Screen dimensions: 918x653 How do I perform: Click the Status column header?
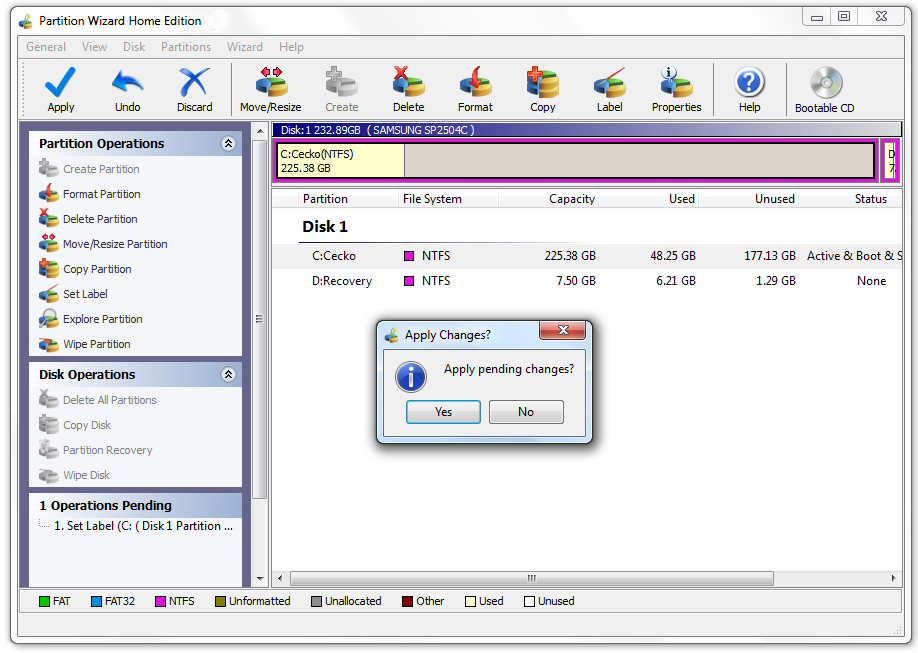coord(850,199)
